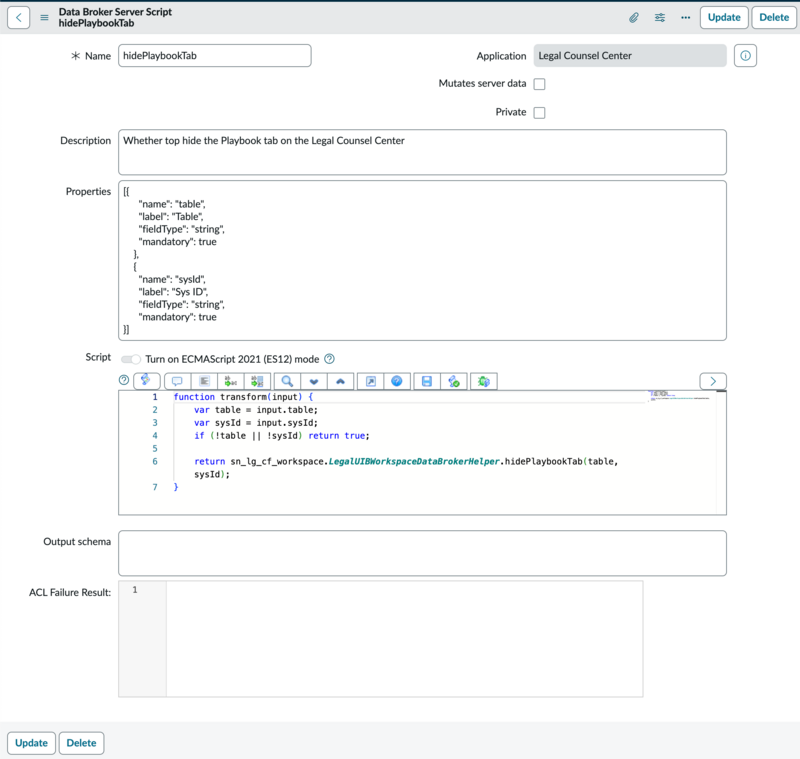Click the top Delete button
This screenshot has width=800, height=759.
tap(774, 17)
